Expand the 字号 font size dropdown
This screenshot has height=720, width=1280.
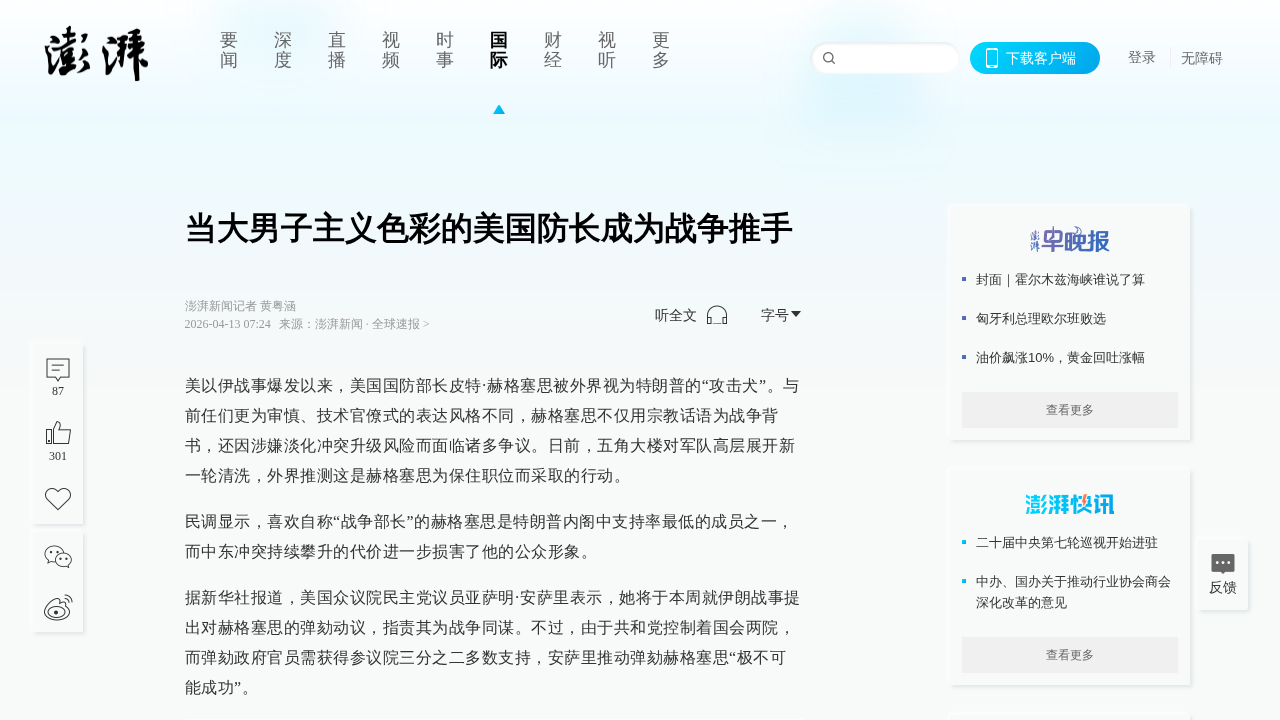click(780, 315)
